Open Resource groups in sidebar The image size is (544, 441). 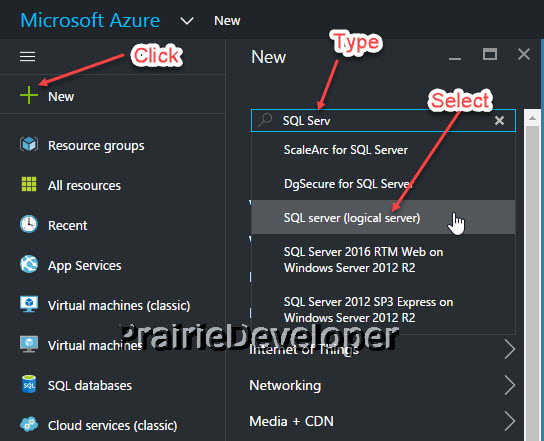pos(96,146)
